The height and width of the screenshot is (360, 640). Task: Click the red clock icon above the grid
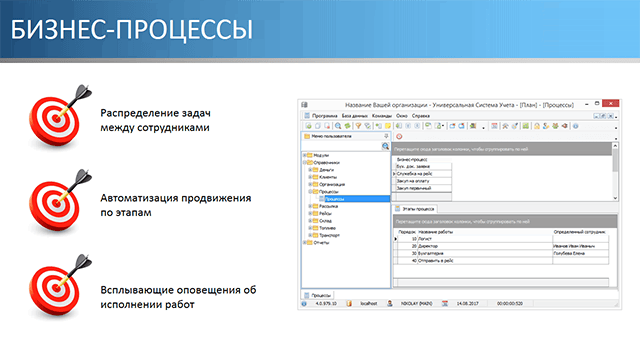399,136
